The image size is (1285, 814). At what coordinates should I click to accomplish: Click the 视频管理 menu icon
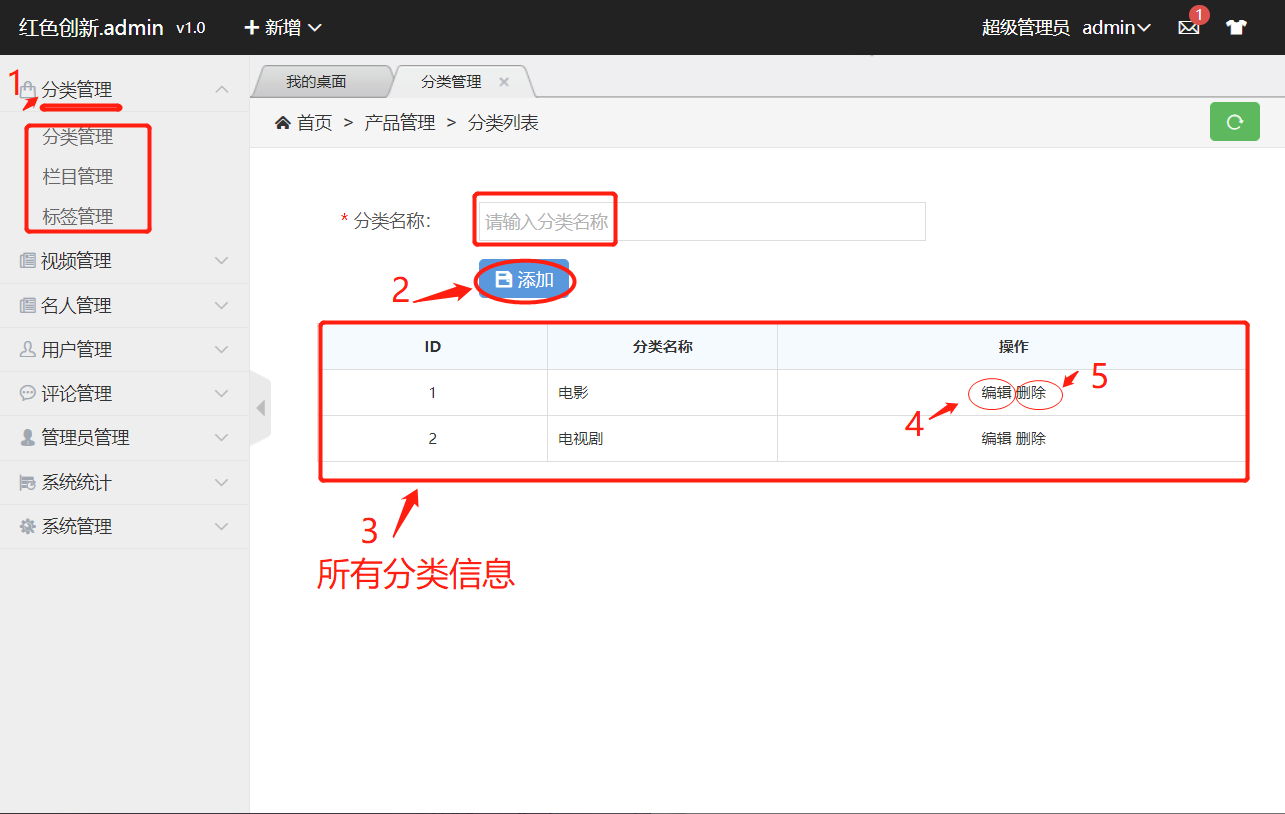(28, 261)
